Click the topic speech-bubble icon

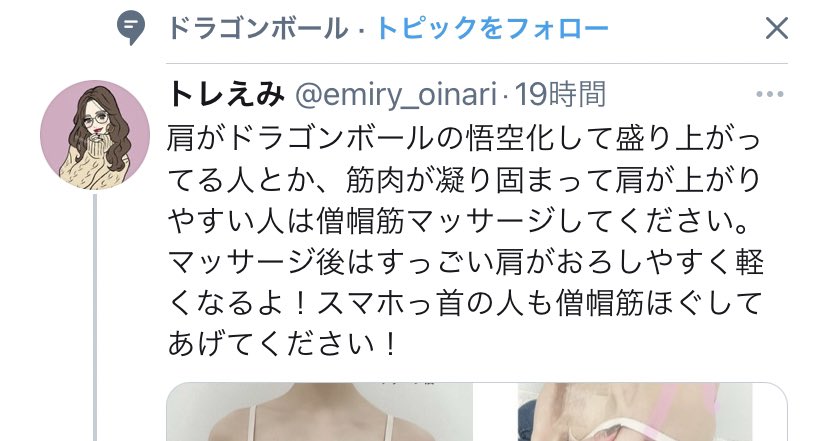[130, 28]
